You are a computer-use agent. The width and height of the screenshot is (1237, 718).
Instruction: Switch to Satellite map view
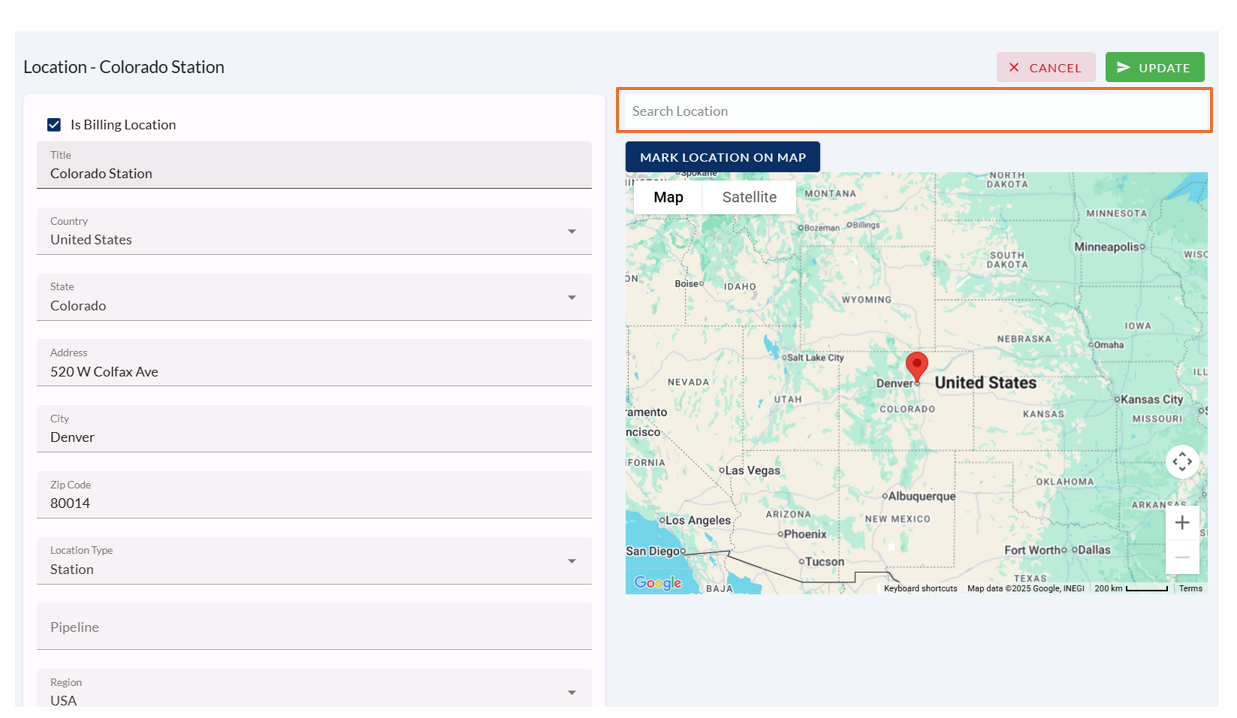749,197
